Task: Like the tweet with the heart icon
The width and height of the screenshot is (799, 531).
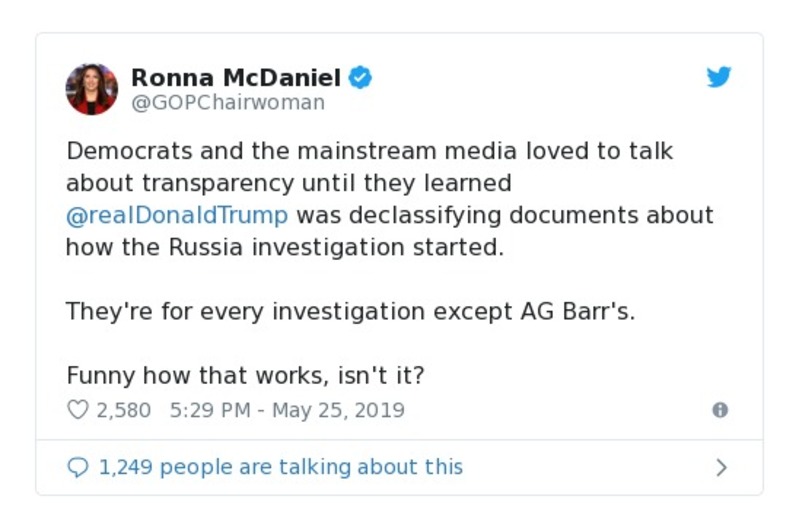Action: point(77,410)
